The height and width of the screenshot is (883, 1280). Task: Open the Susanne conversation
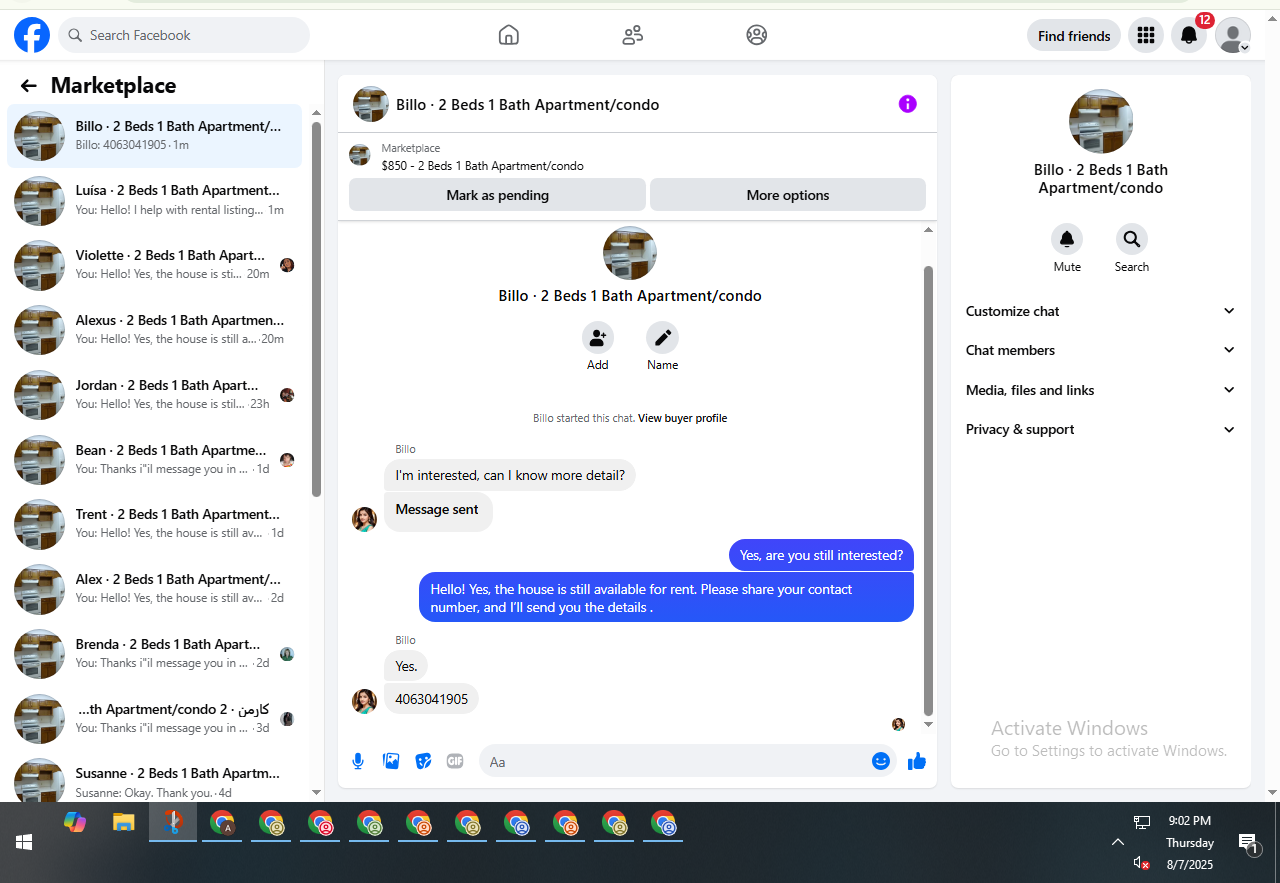pyautogui.click(x=155, y=782)
